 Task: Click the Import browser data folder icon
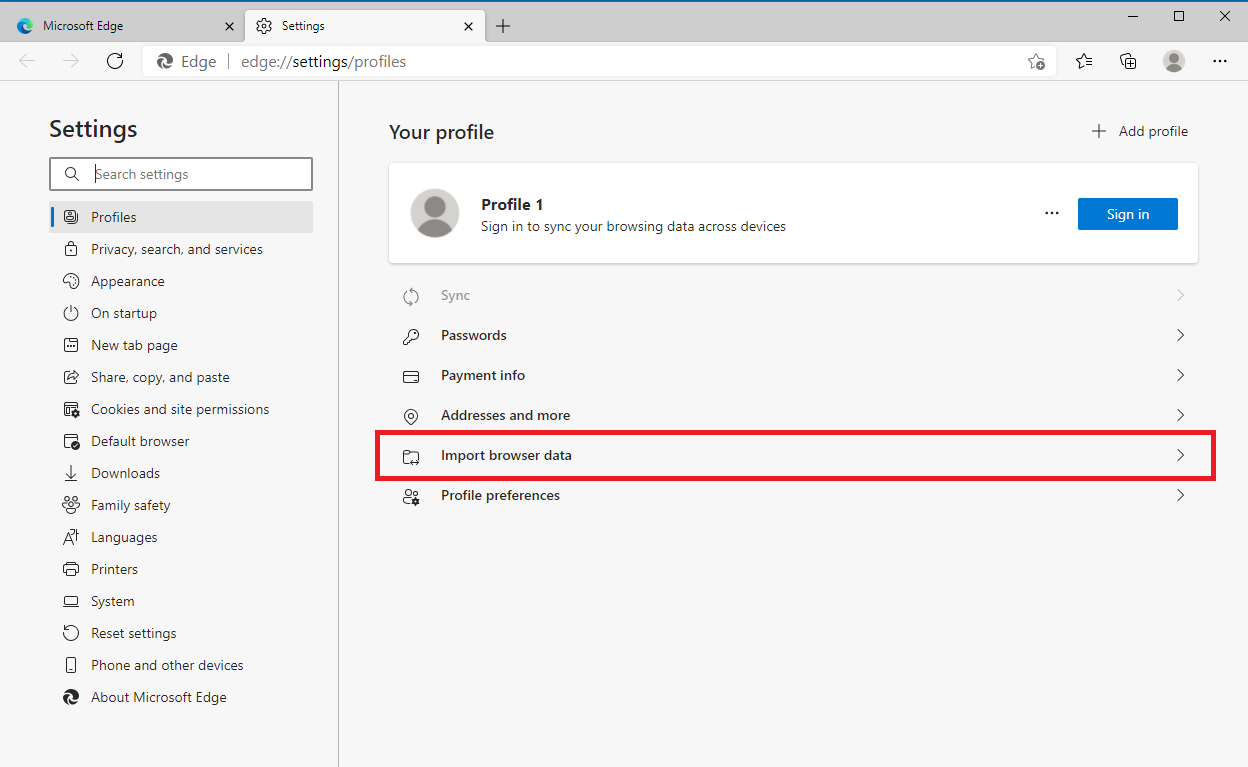click(x=411, y=456)
